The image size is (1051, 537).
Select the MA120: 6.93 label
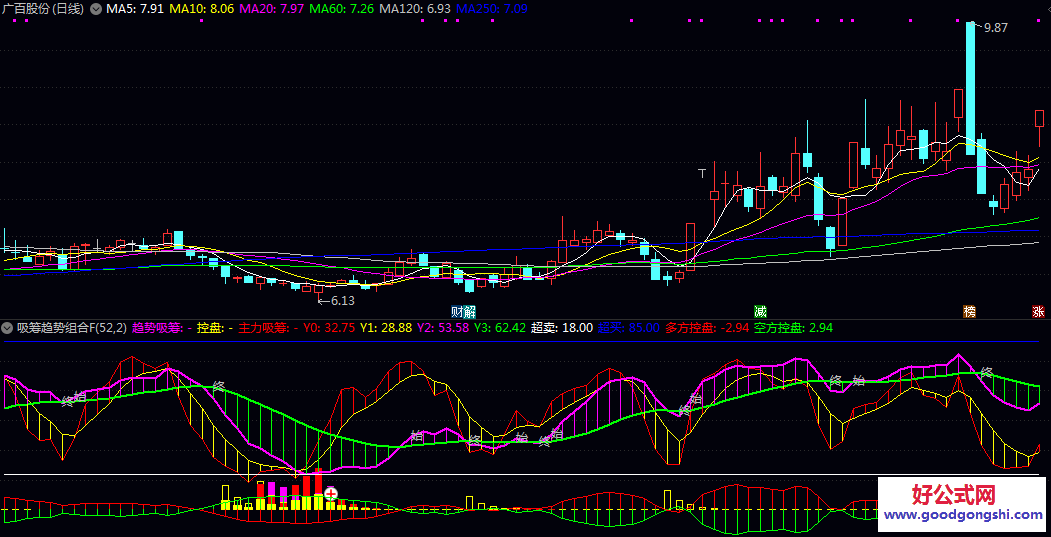(415, 9)
